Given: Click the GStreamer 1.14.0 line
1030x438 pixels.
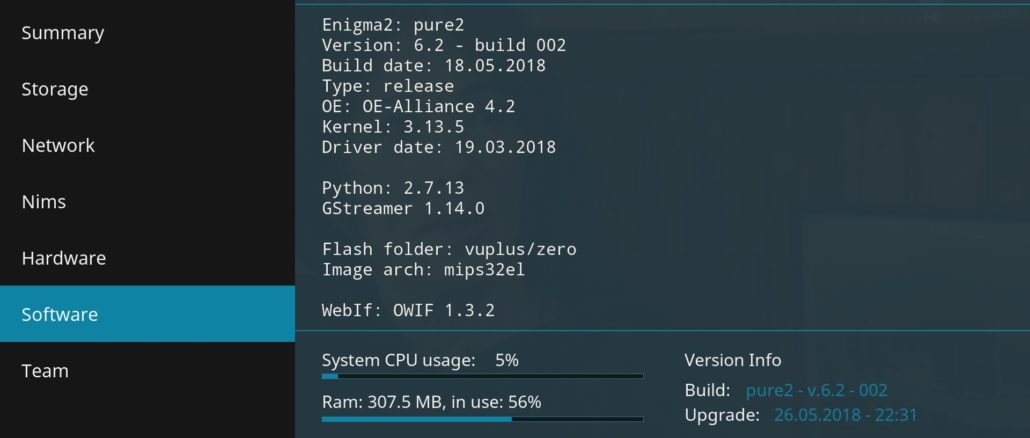Looking at the screenshot, I should click(x=403, y=209).
